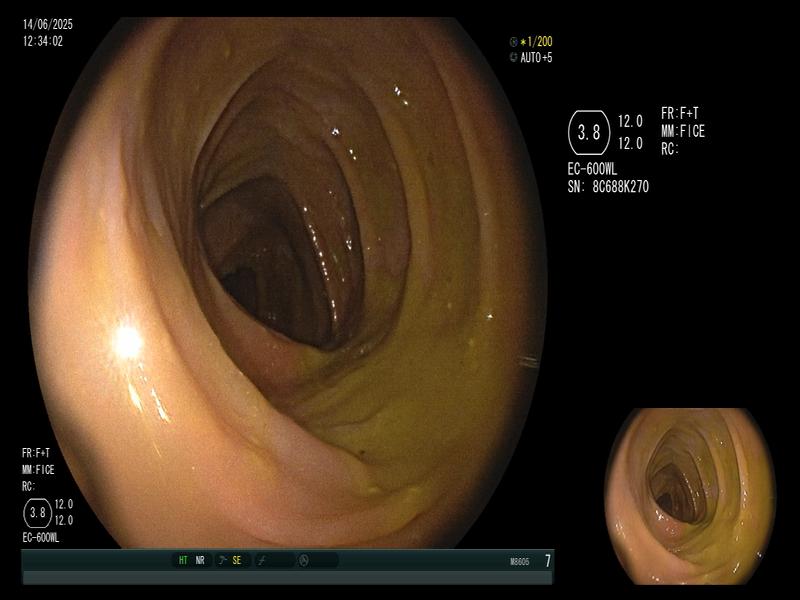The height and width of the screenshot is (600, 800).
Task: Click the EC-600WL model text in the right panel
Action: tap(592, 169)
